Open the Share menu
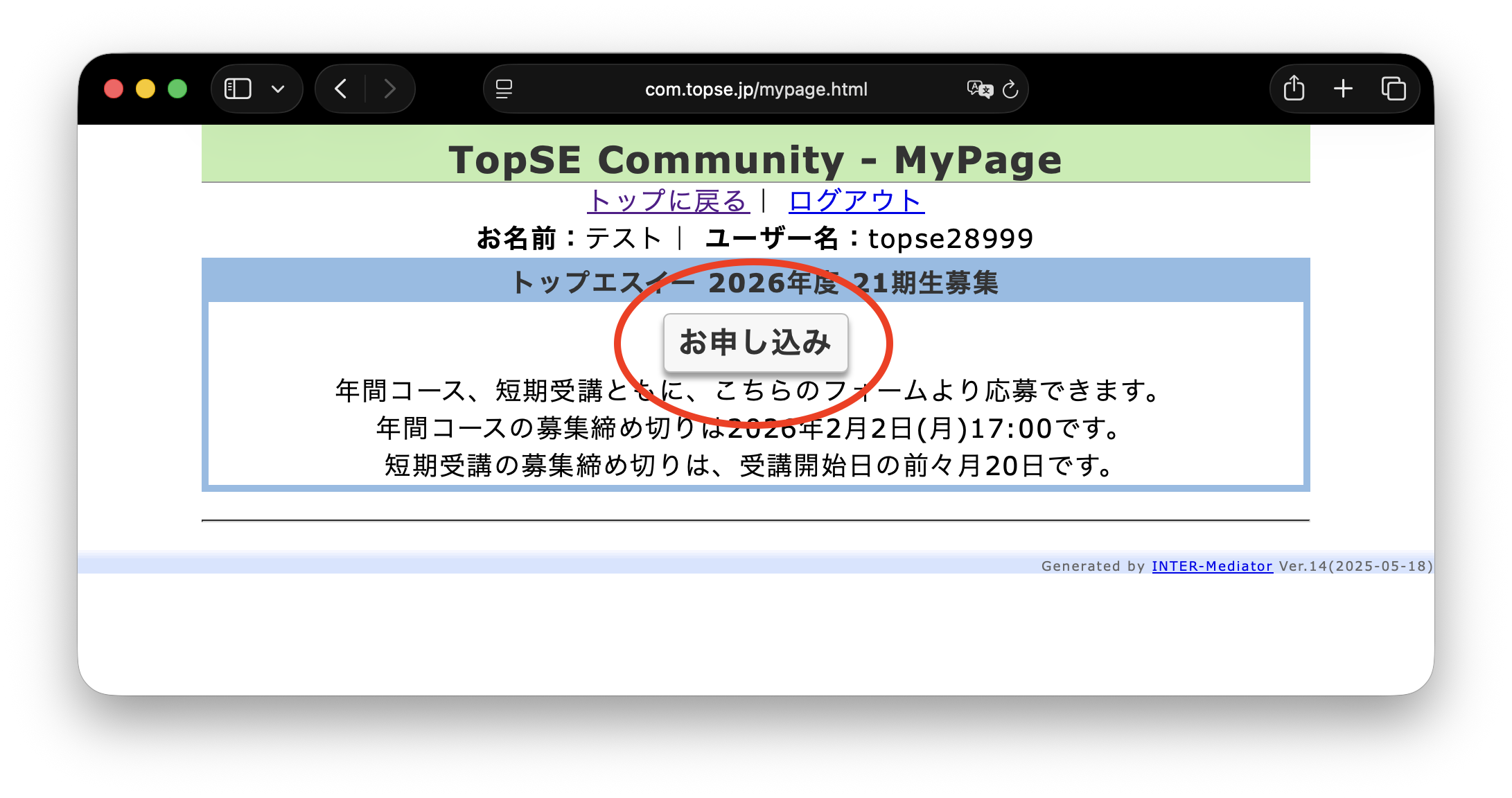The width and height of the screenshot is (1512, 798). coord(1293,89)
